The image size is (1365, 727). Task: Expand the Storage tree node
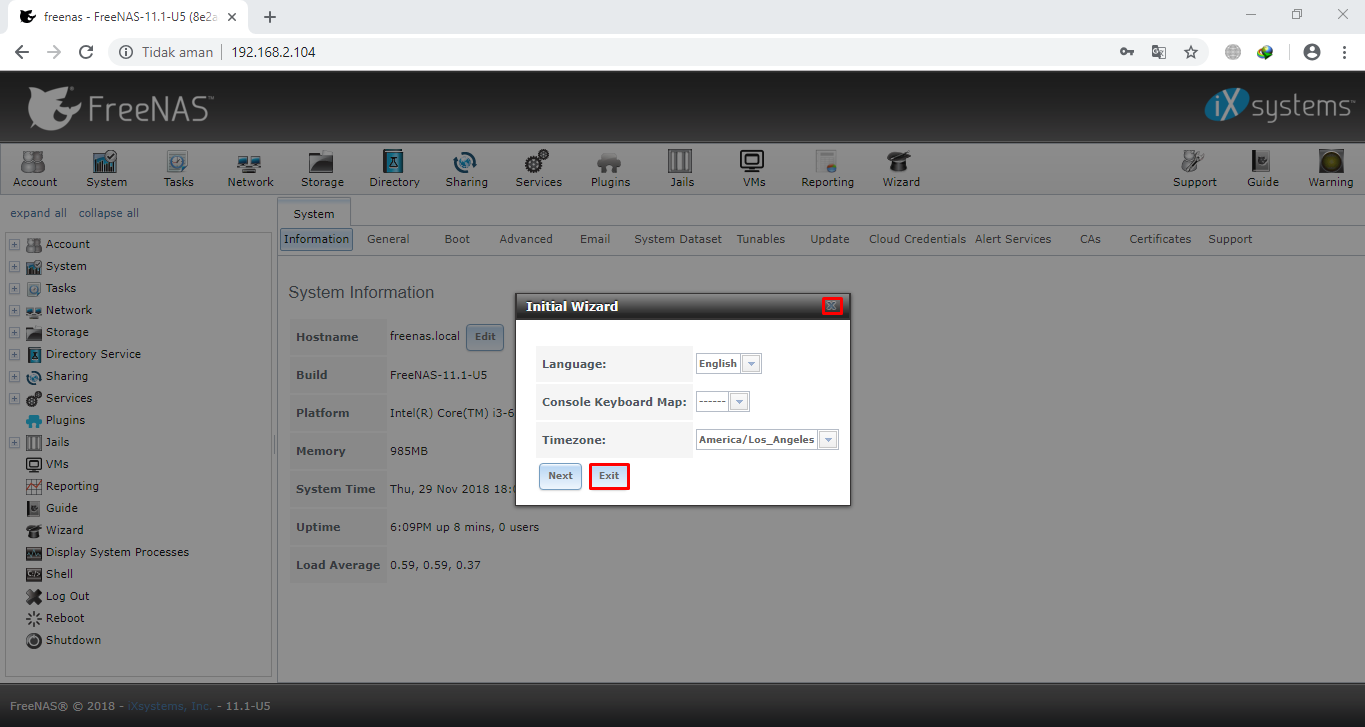(14, 332)
